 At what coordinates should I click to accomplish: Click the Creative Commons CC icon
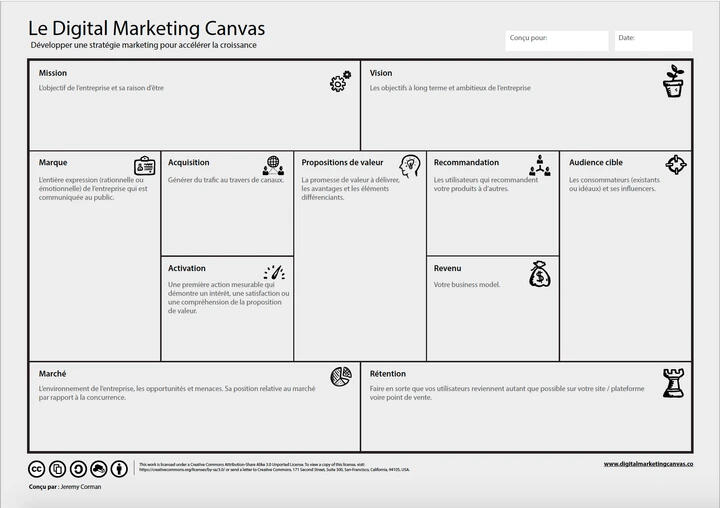(x=37, y=469)
